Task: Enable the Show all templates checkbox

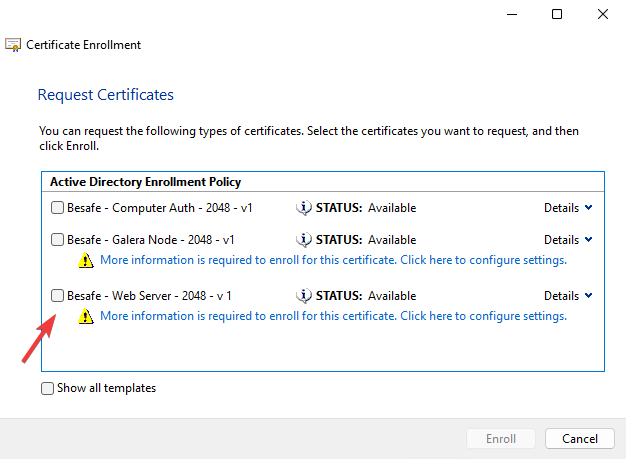Action: point(48,388)
